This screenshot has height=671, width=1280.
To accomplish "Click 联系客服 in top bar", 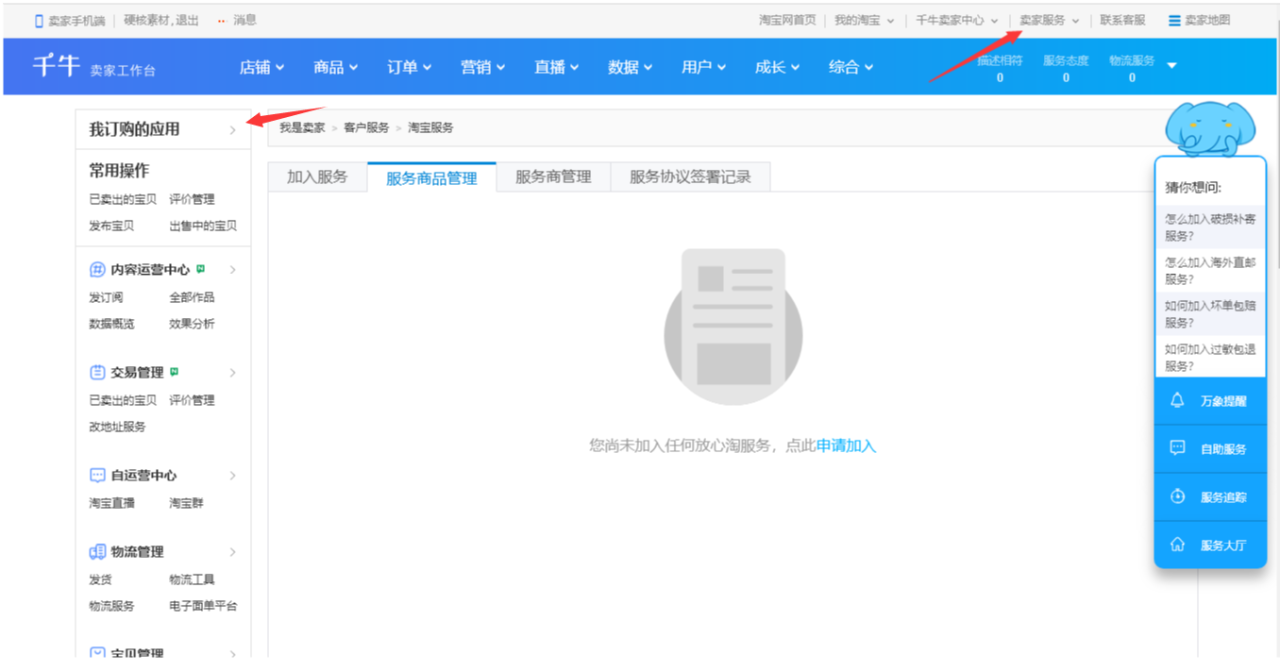I will click(1123, 20).
